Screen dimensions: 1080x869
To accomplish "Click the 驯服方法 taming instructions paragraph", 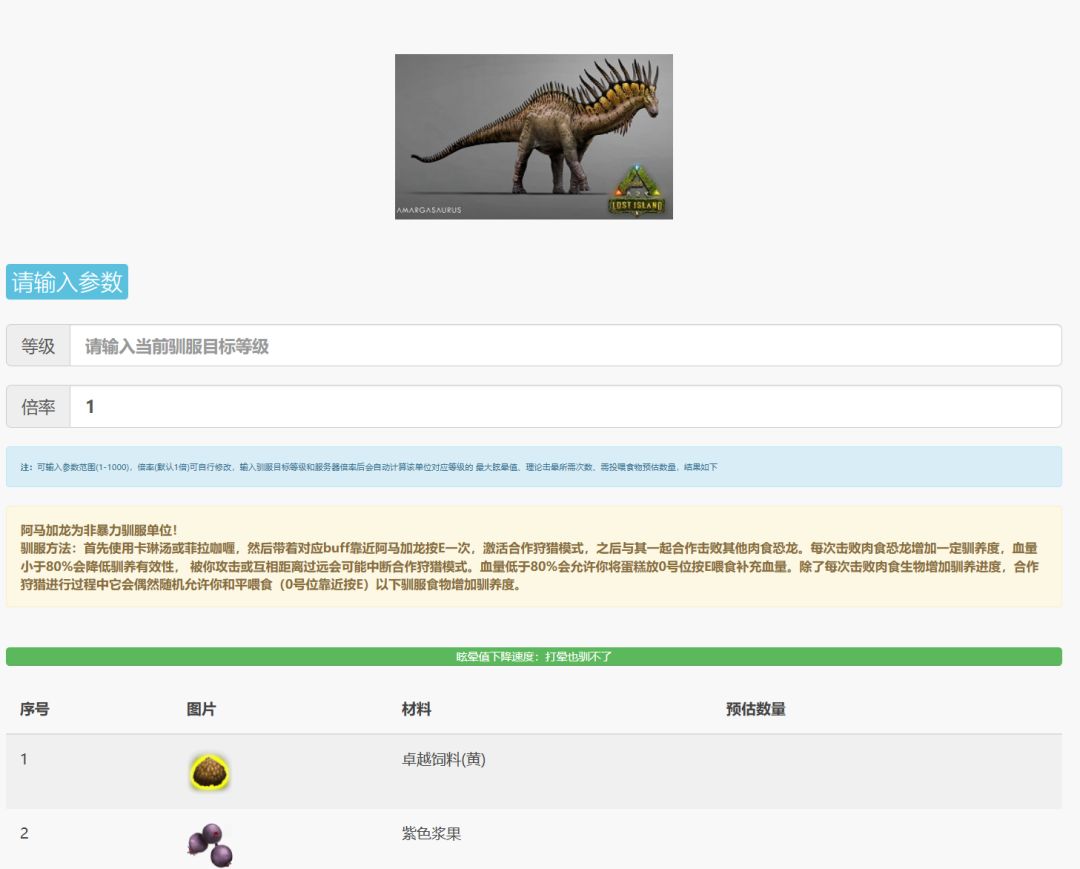I will click(x=529, y=566).
